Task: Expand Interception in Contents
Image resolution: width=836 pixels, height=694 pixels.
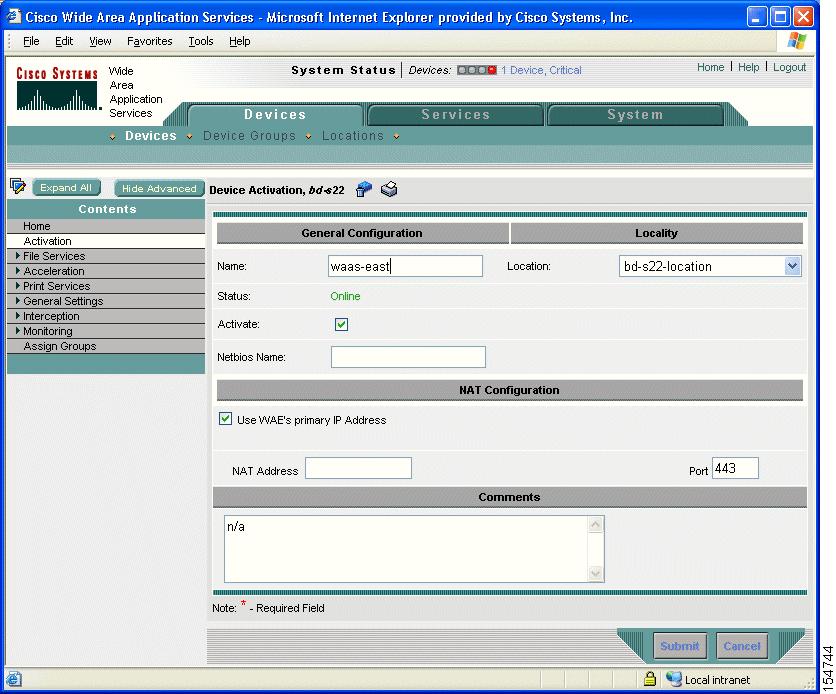Action: [x=18, y=316]
